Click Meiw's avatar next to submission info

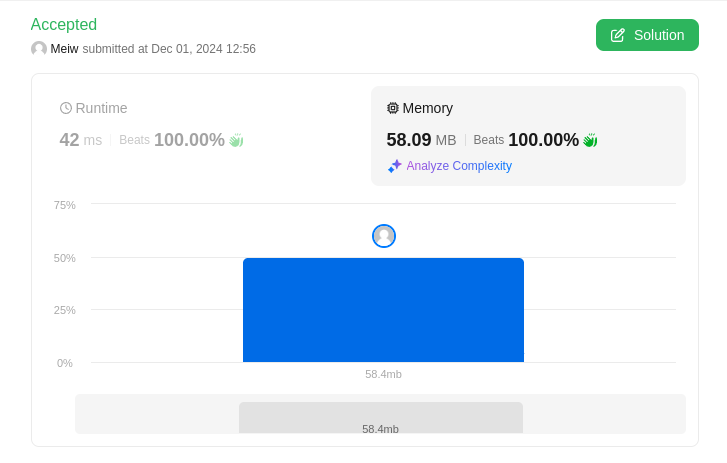coord(39,49)
